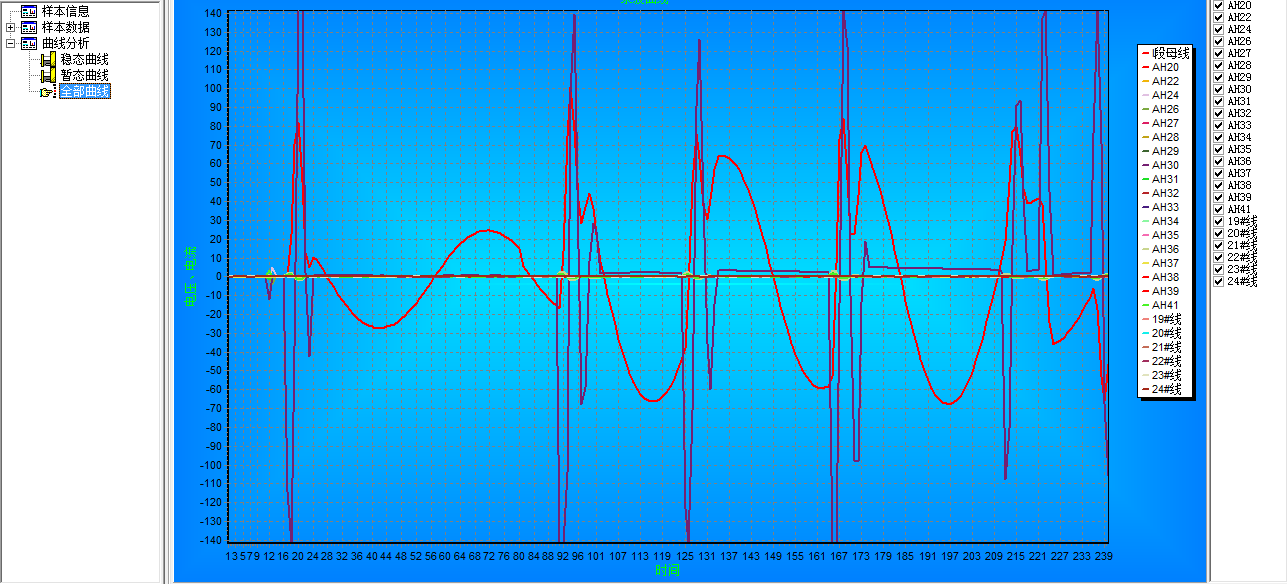Click the 曲线分析 node icon
This screenshot has width=1287, height=584.
coord(29,43)
